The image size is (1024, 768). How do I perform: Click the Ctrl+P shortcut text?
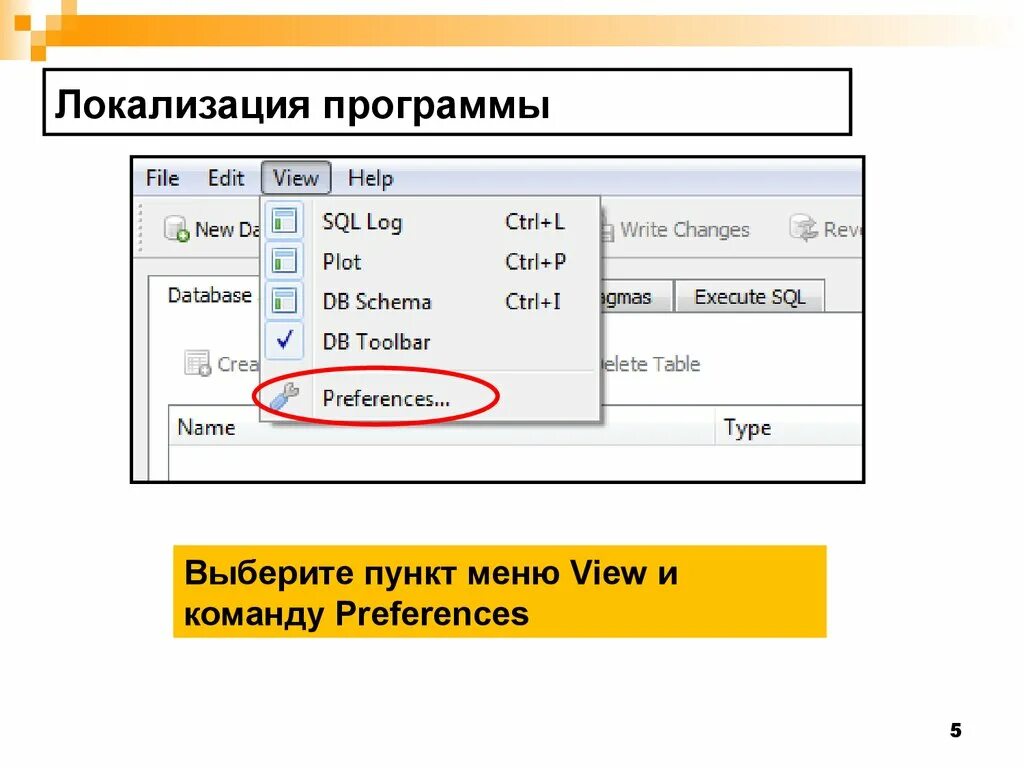[x=536, y=262]
